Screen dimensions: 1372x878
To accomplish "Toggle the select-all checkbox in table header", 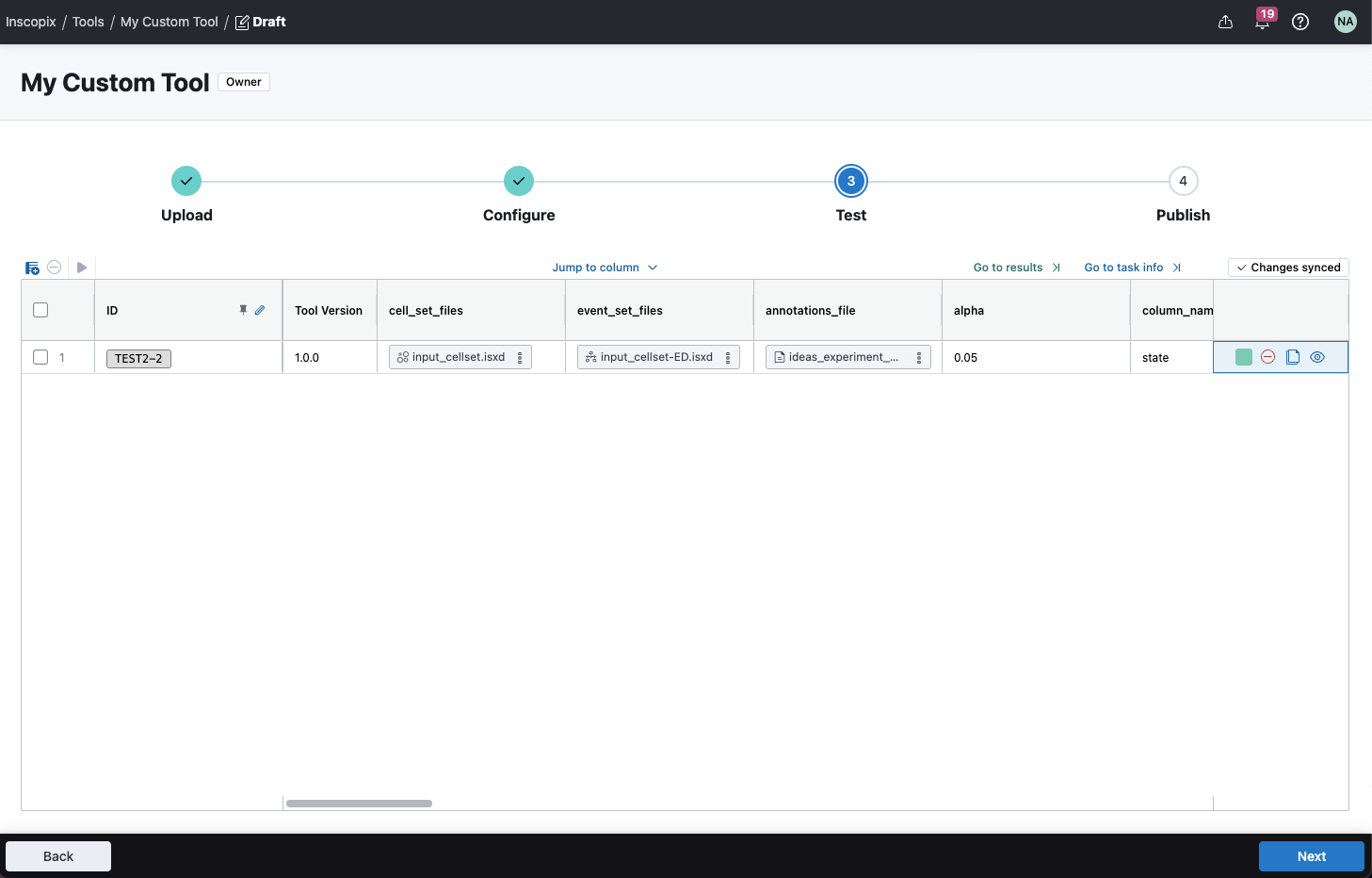I will point(40,310).
